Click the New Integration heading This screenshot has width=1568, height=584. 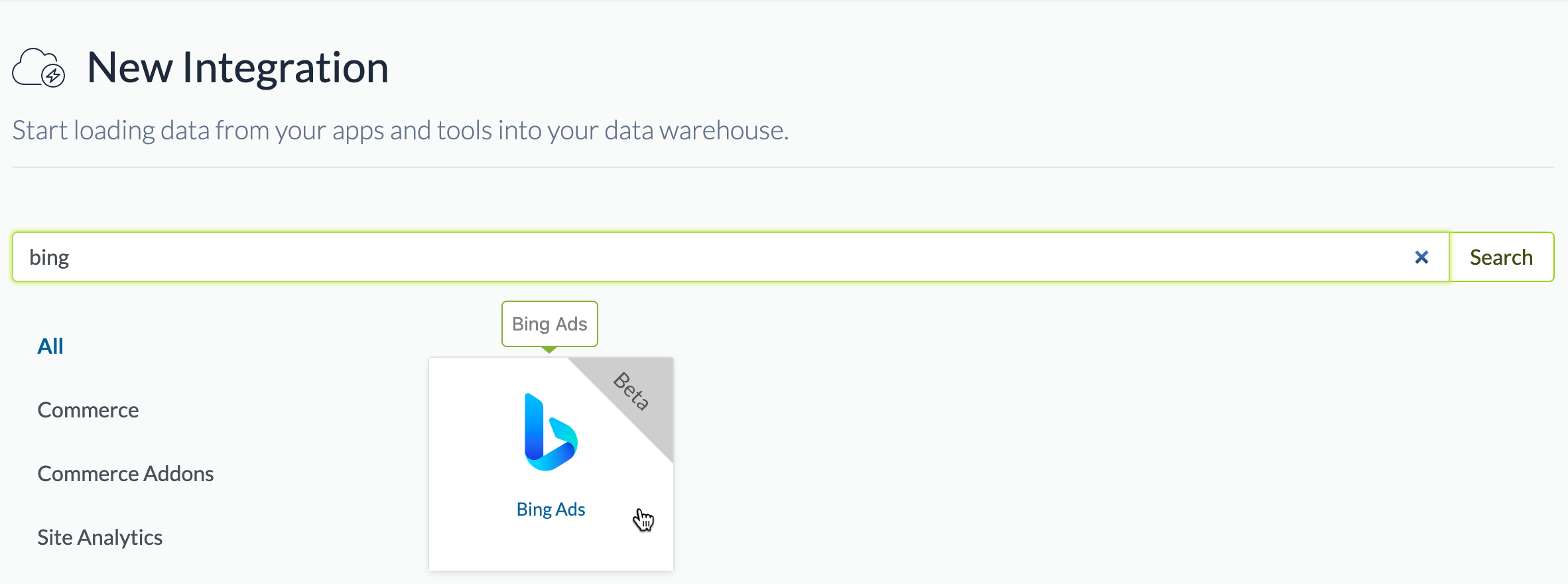pyautogui.click(x=237, y=68)
